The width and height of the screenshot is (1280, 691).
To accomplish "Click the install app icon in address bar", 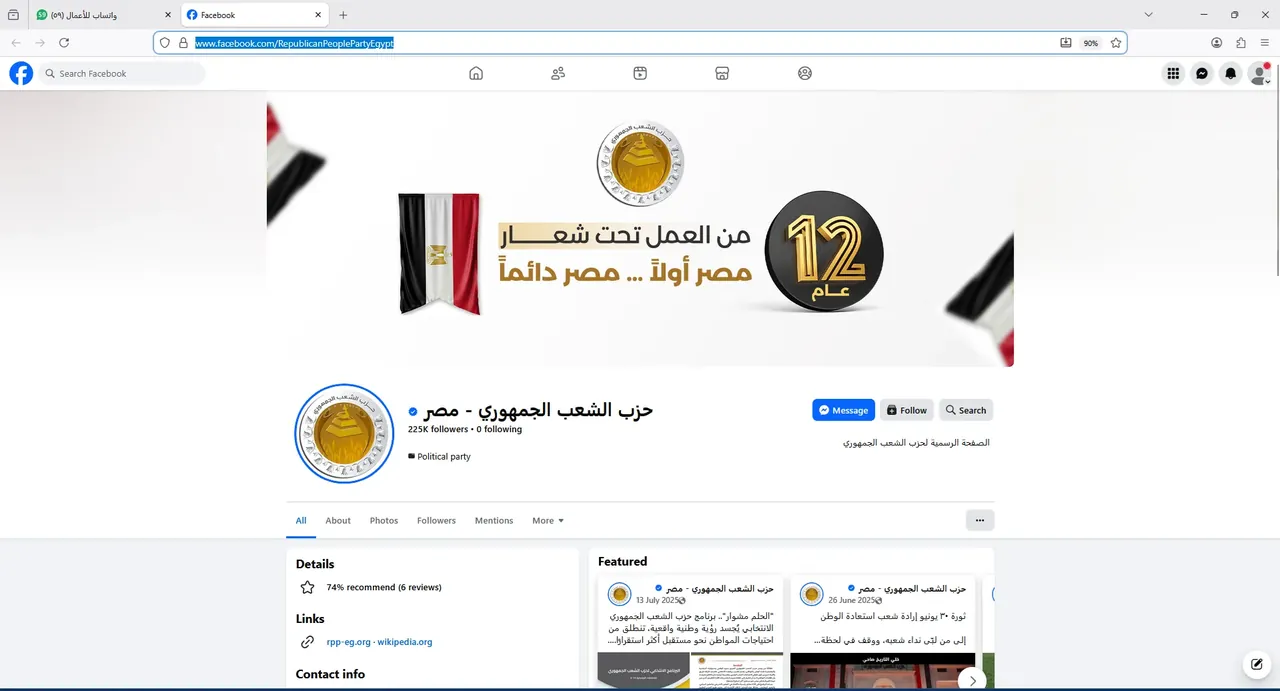I will pos(1066,43).
